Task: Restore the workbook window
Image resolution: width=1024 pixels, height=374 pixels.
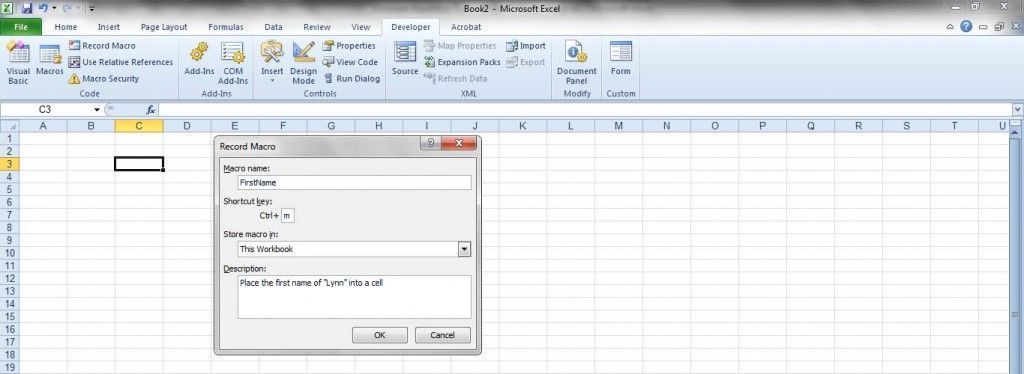Action: 999,27
